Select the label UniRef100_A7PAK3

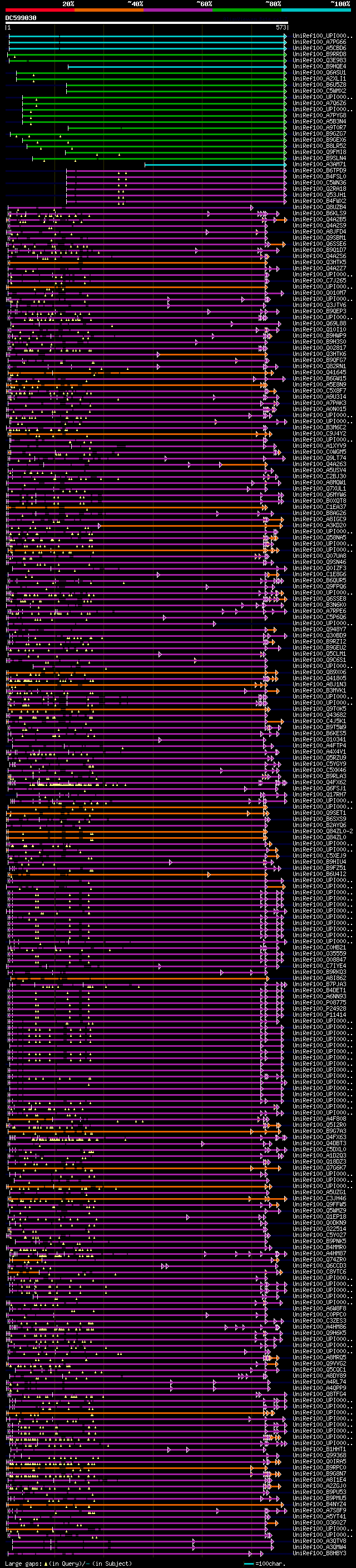(x=319, y=403)
